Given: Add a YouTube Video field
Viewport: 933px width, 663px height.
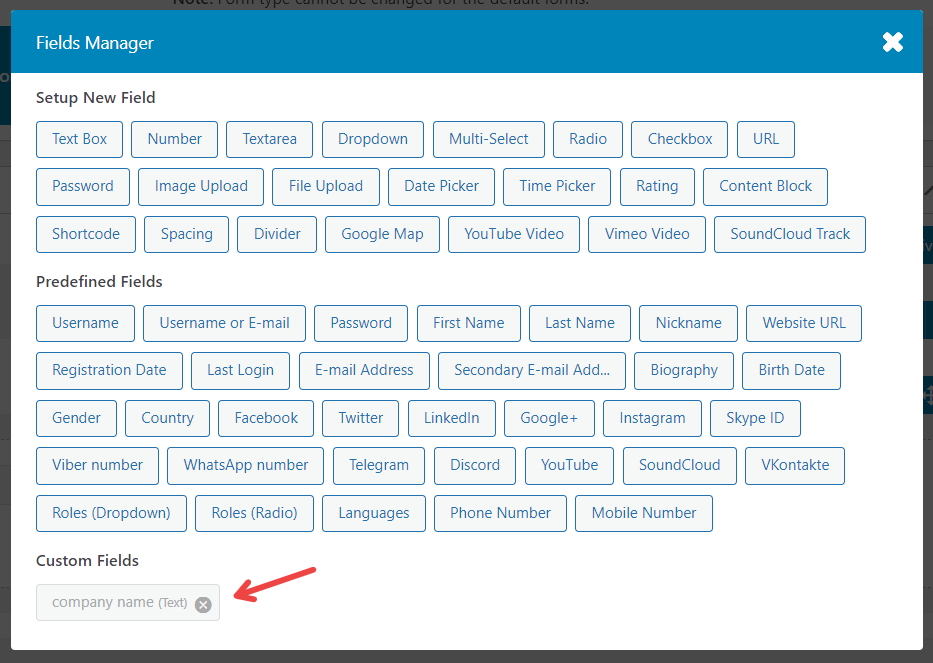Looking at the screenshot, I should point(513,234).
